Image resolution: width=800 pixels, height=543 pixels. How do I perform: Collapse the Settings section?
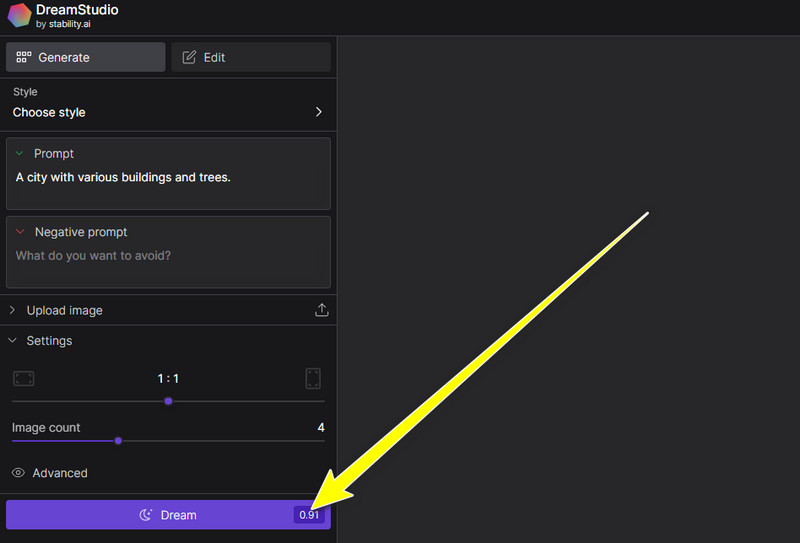(x=13, y=341)
